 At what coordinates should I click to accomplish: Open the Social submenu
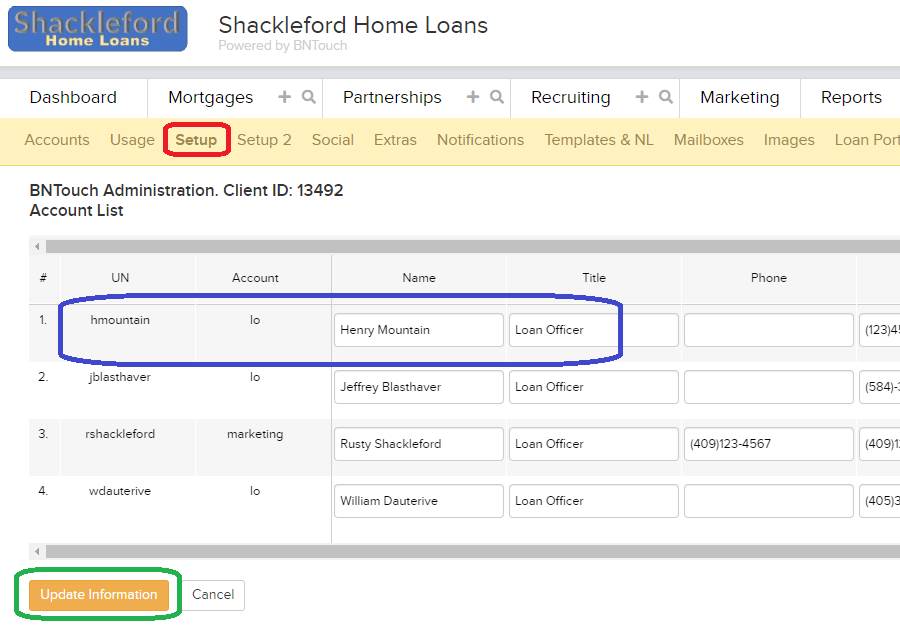pos(333,140)
